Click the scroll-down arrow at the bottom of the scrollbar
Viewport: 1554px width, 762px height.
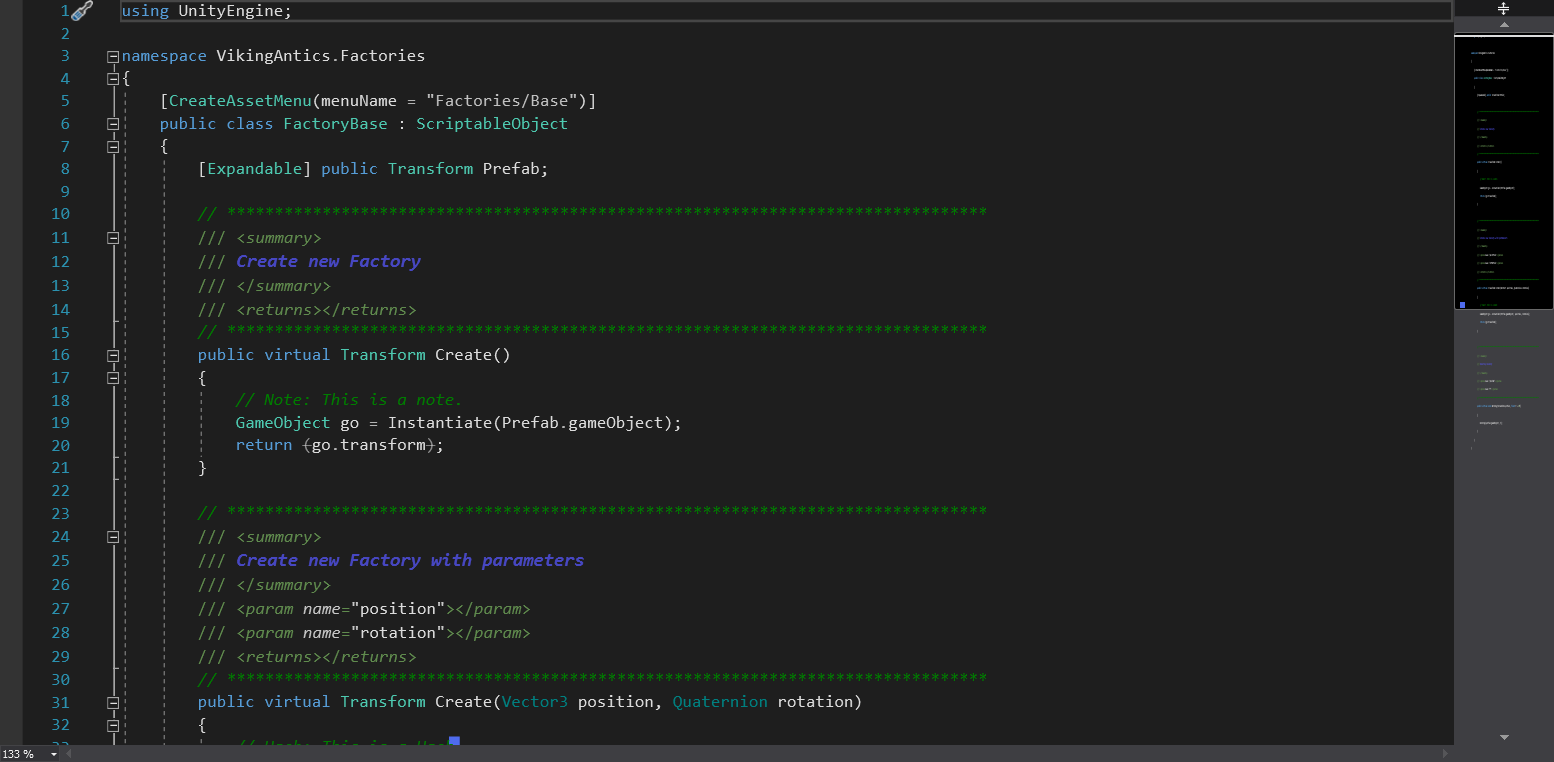pos(1503,736)
